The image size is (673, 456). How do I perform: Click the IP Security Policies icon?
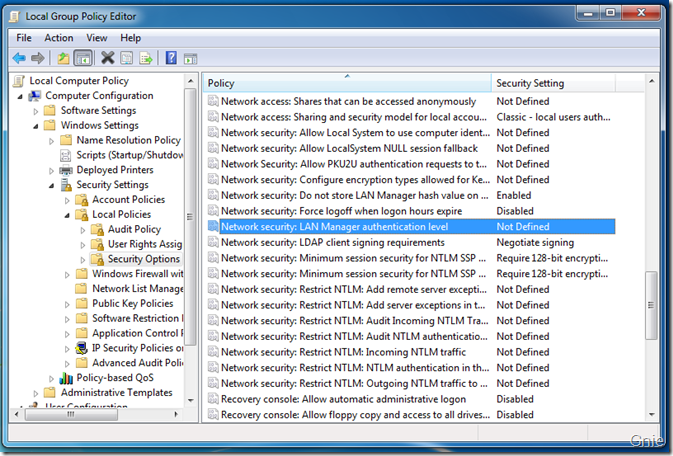click(x=81, y=348)
